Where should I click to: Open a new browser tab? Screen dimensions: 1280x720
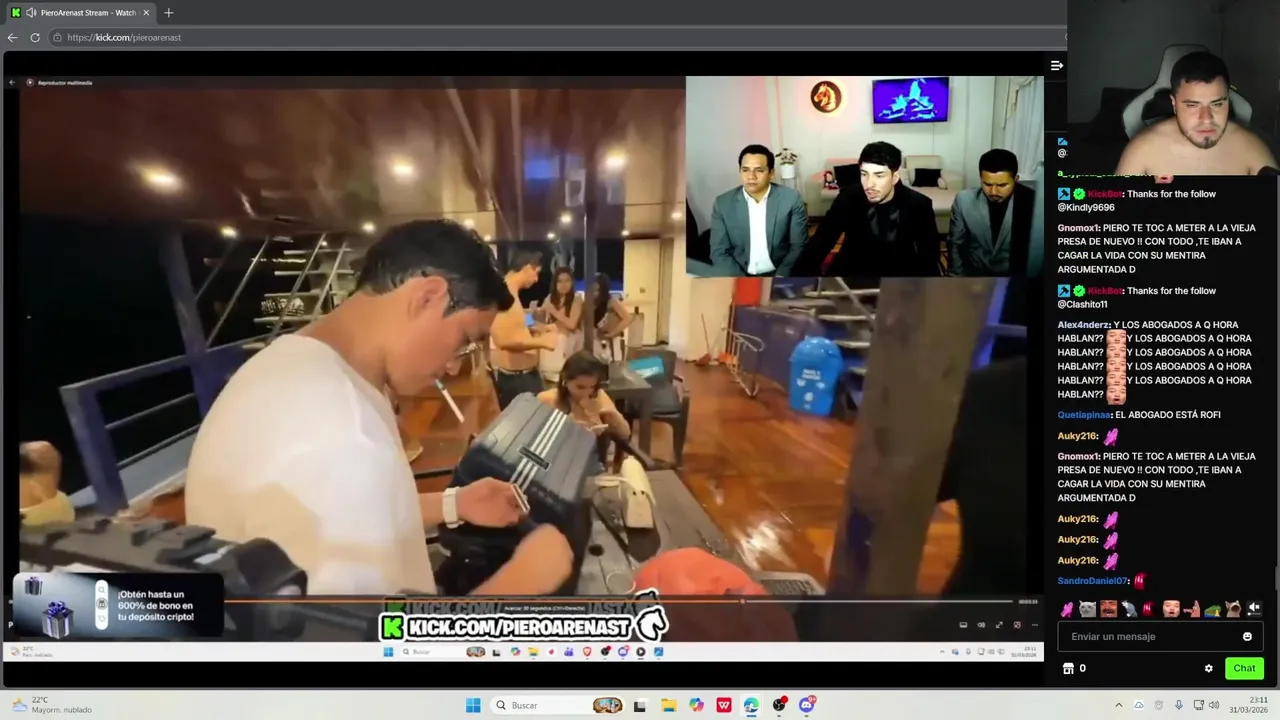168,13
